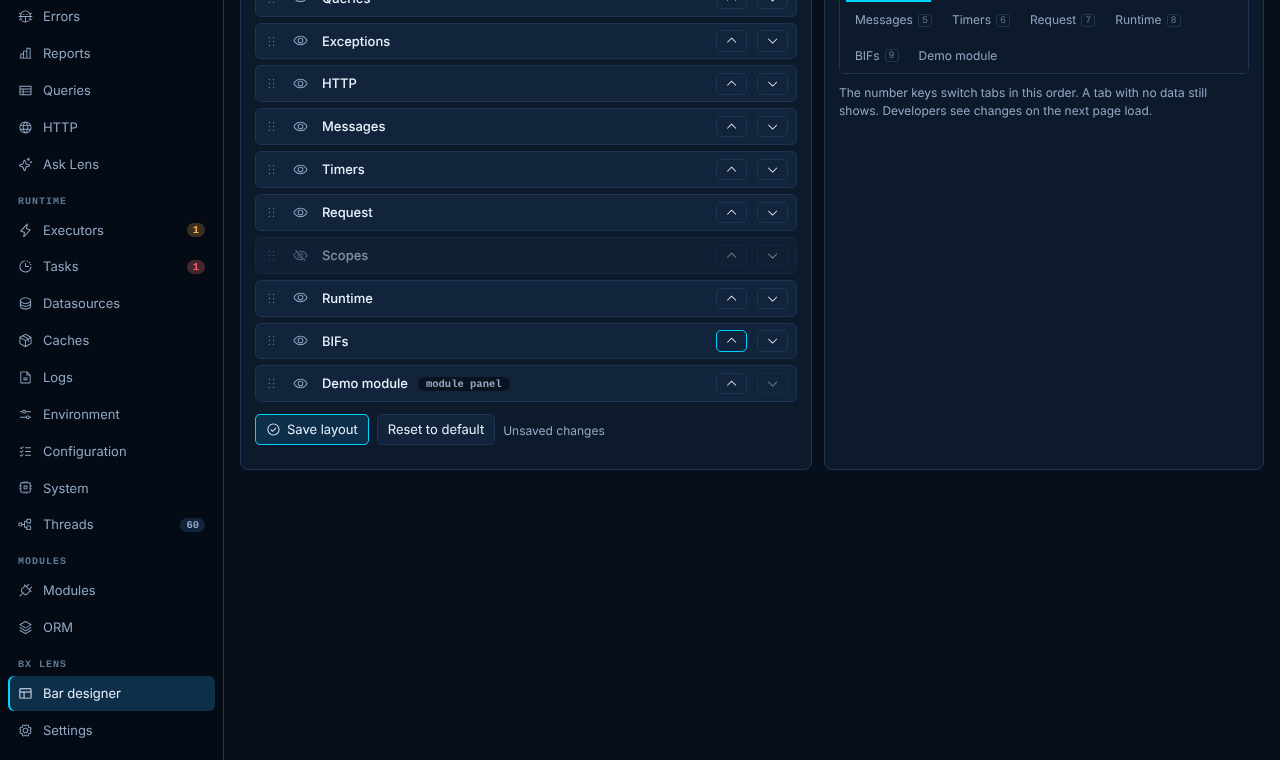
Task: Click the Configuration list icon
Action: pyautogui.click(x=26, y=451)
